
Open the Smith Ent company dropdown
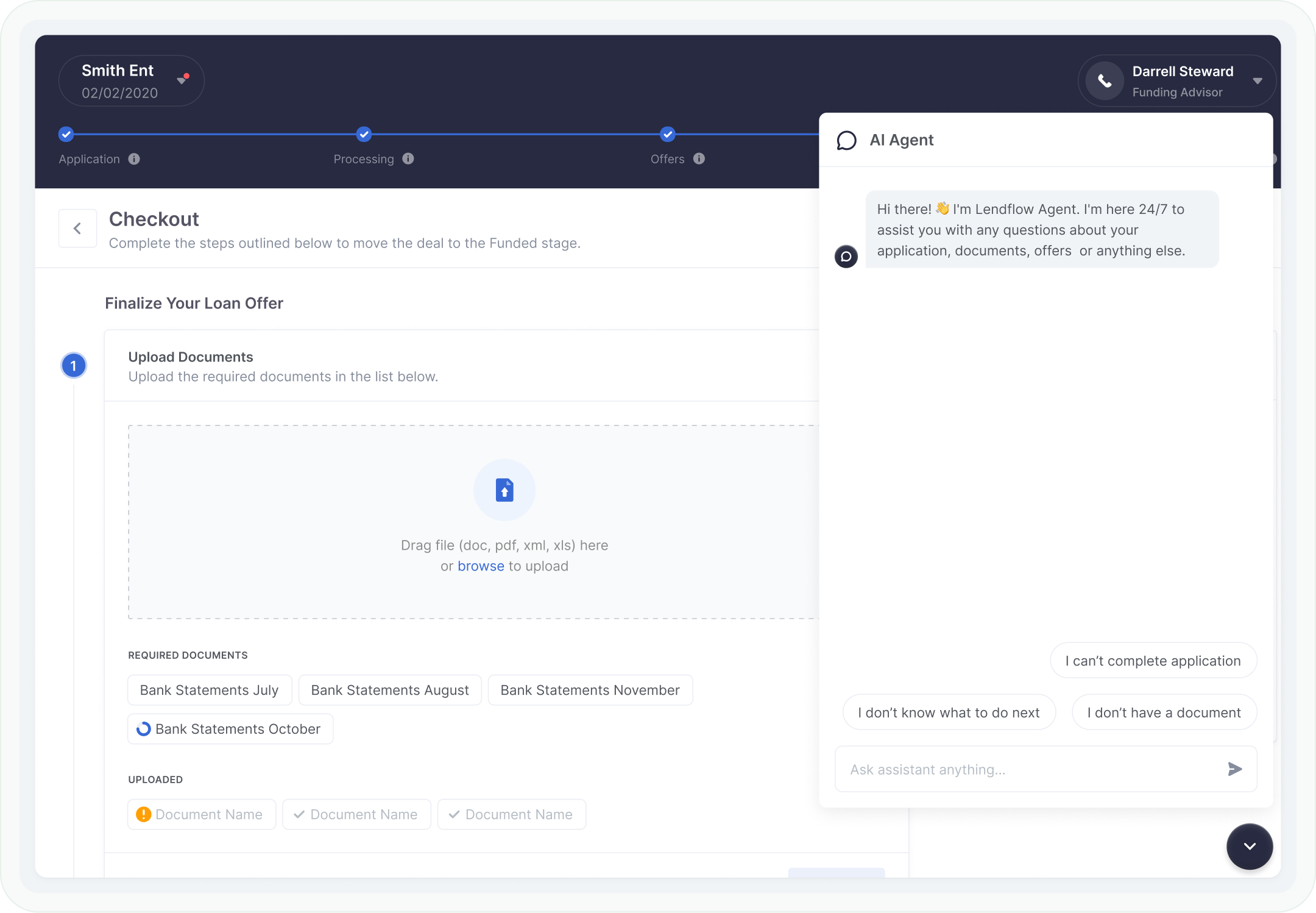[182, 80]
